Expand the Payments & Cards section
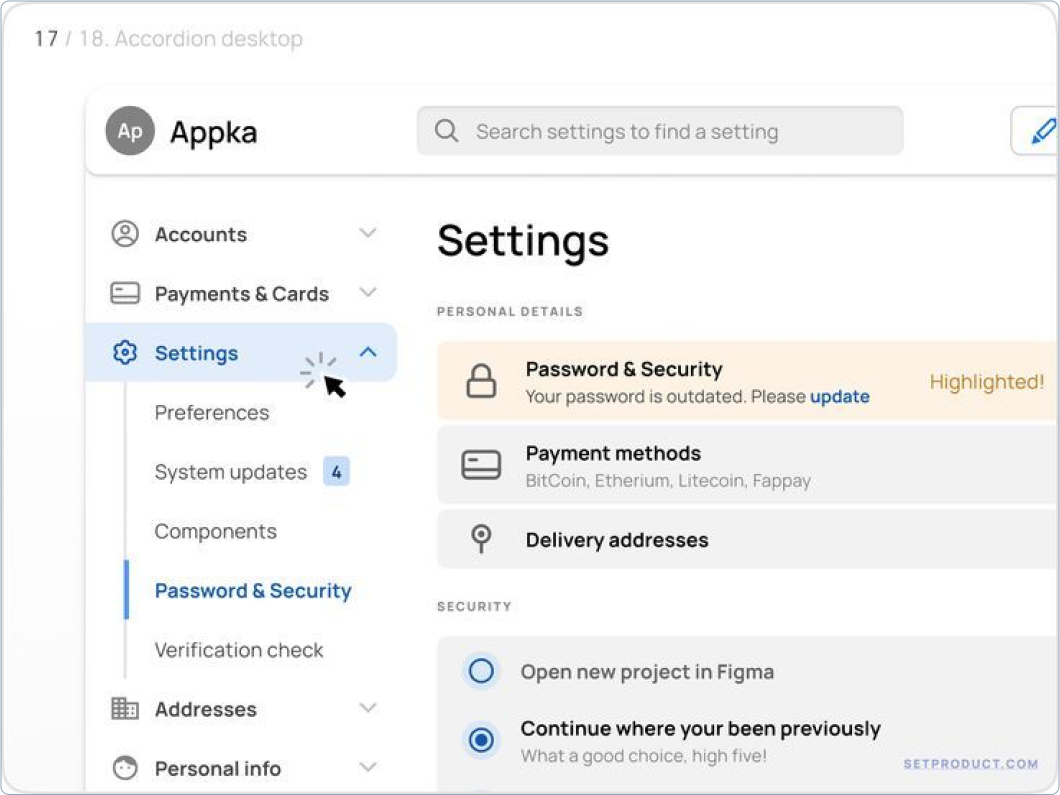This screenshot has width=1060, height=795. 368,293
